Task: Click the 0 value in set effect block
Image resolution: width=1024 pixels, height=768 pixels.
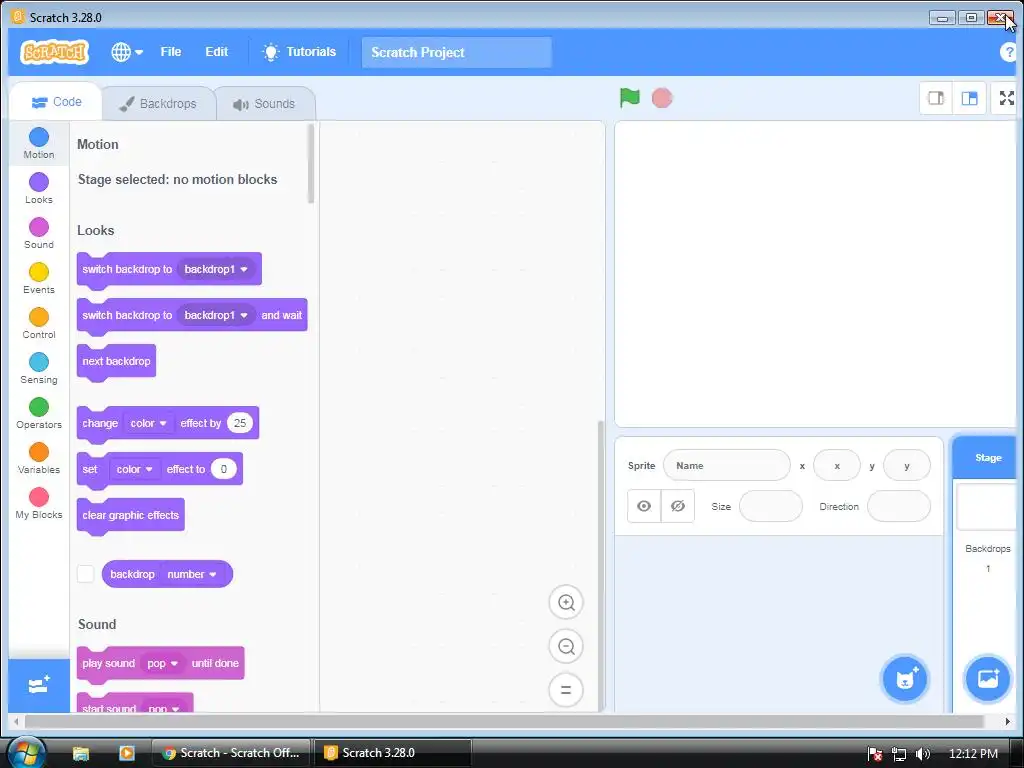Action: pos(223,469)
